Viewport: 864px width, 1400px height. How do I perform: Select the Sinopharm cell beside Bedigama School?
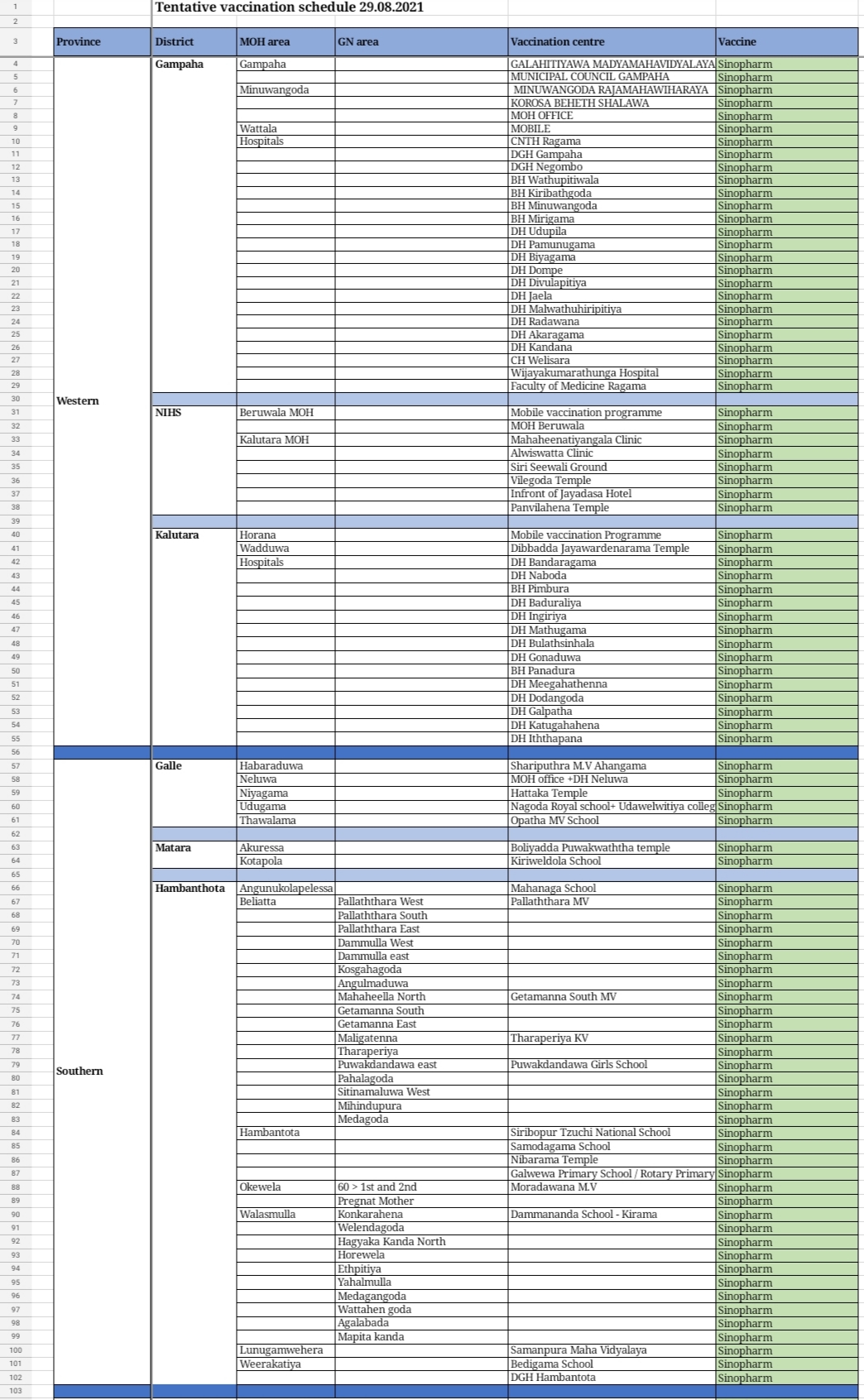coord(787,1364)
